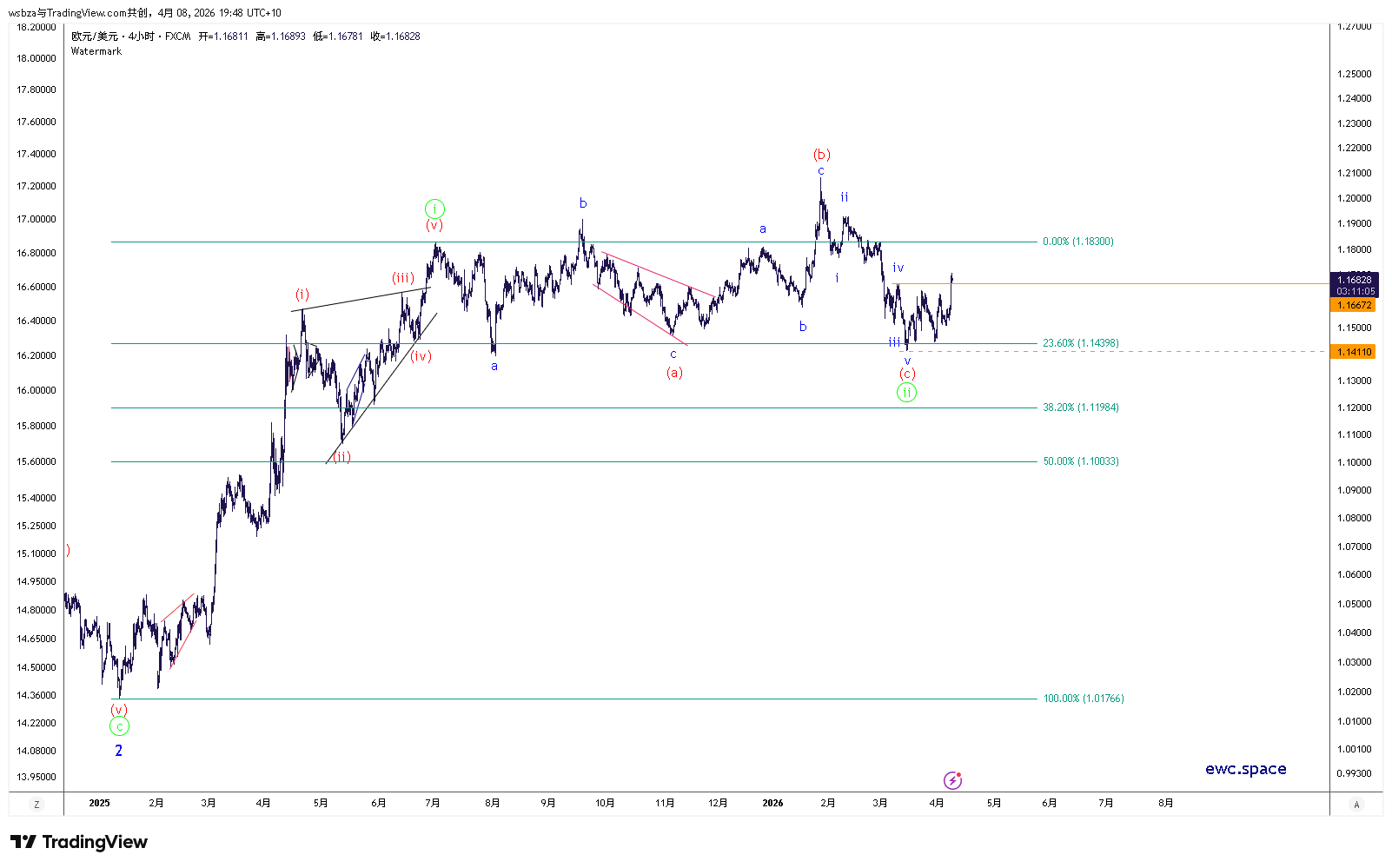
Task: Click the 2026 label on the time axis
Action: (772, 803)
